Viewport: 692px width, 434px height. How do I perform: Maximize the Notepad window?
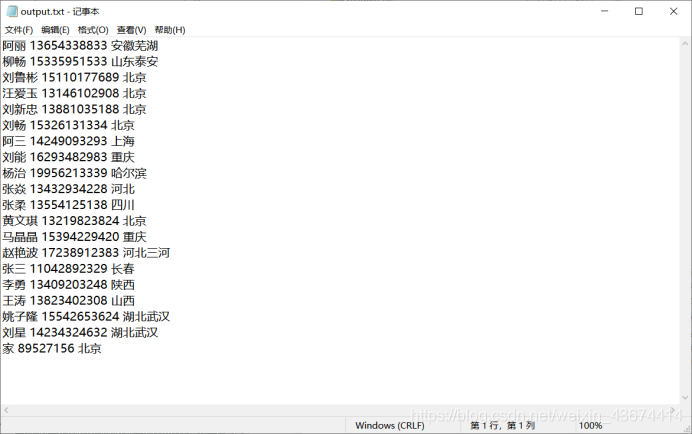[x=639, y=11]
